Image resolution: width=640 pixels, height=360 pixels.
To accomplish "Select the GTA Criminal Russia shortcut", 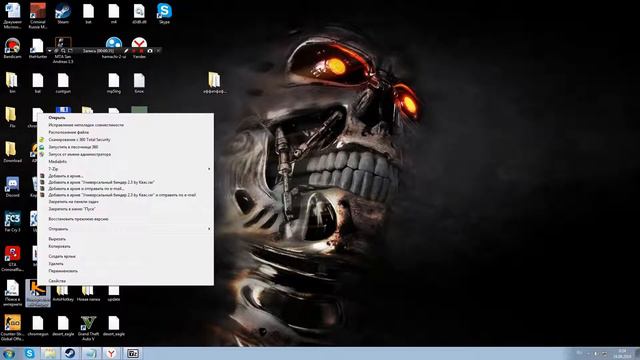I will tap(12, 258).
